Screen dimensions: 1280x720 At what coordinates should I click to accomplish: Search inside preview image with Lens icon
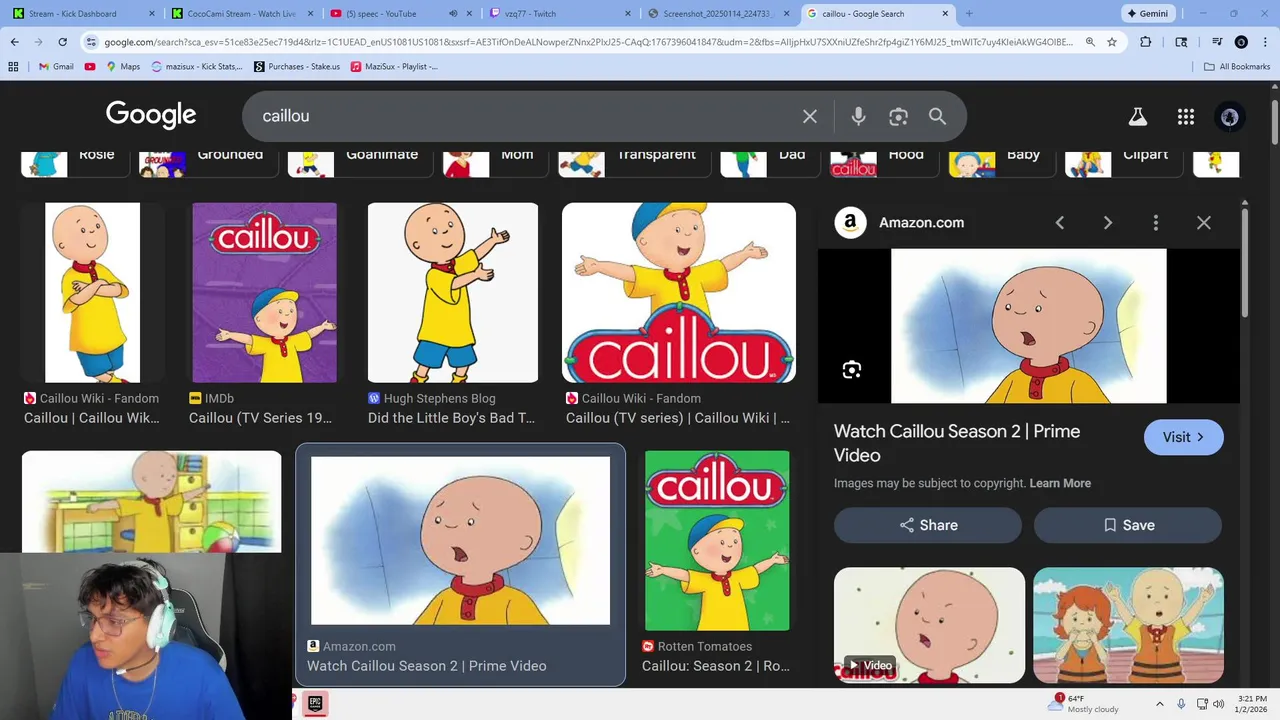[x=852, y=370]
